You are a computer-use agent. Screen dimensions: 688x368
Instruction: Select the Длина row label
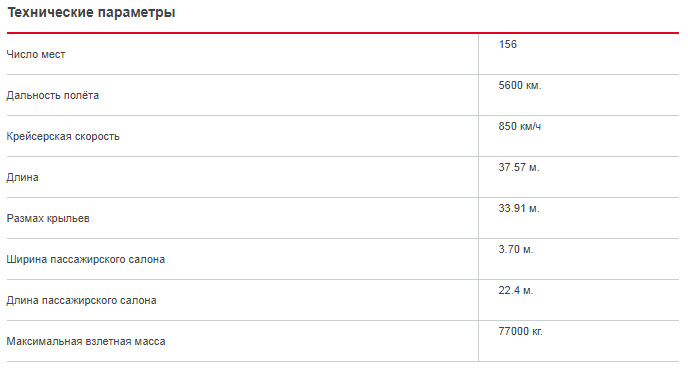pyautogui.click(x=22, y=178)
